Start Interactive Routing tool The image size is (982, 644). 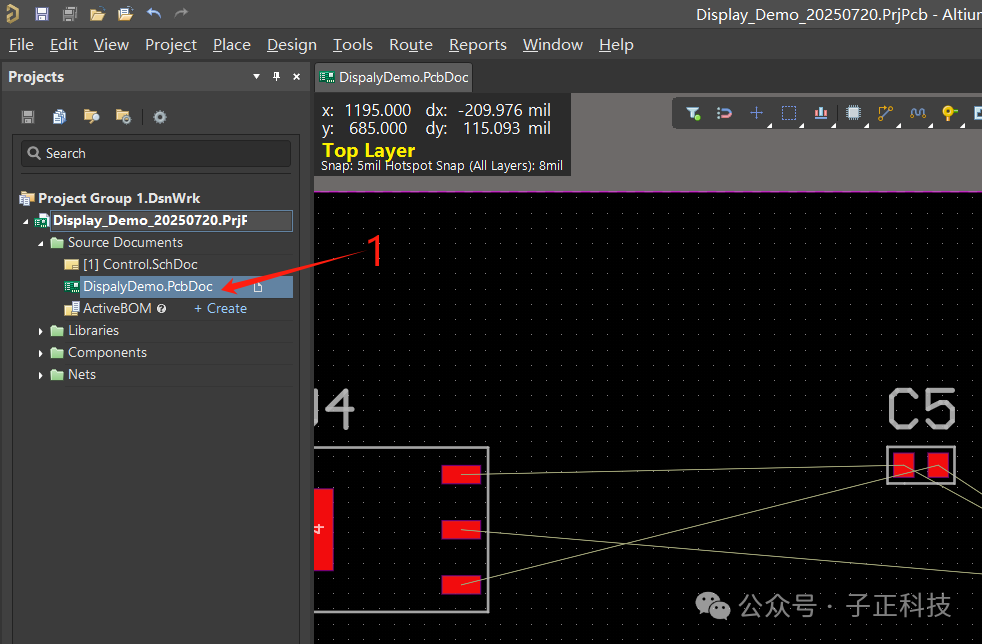click(x=885, y=113)
